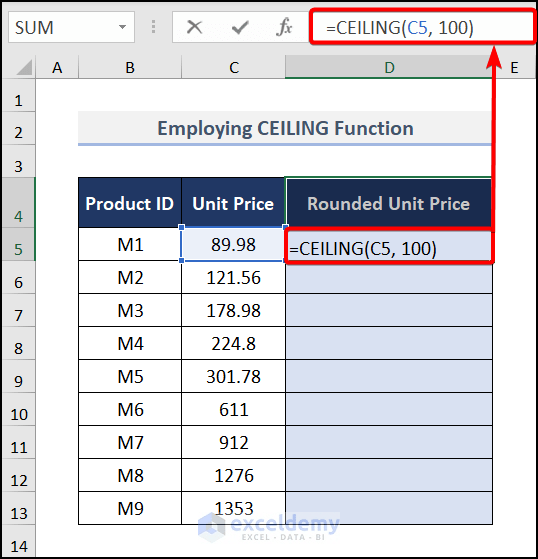Select the cell containing M4

[x=130, y=343]
